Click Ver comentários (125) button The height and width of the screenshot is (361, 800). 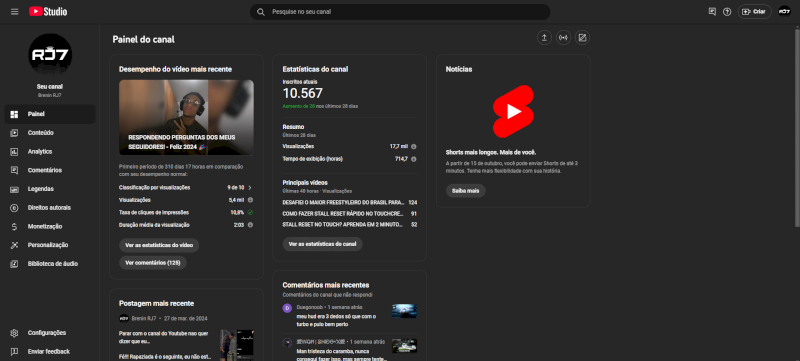click(153, 263)
